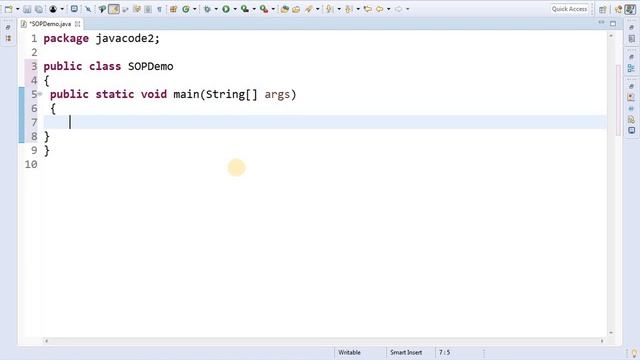Image resolution: width=640 pixels, height=360 pixels.
Task: Close the SOPDemo.java tab
Action: pyautogui.click(x=78, y=24)
